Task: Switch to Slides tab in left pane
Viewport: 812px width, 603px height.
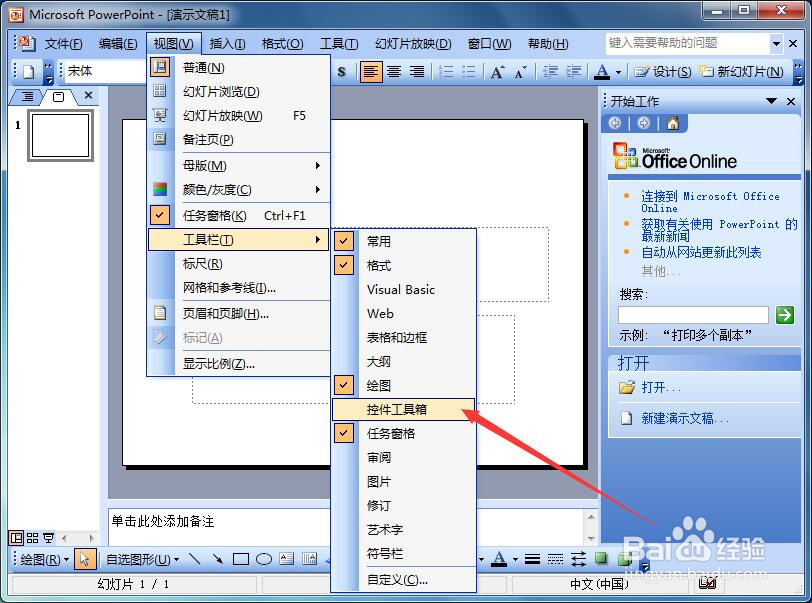Action: click(x=59, y=97)
